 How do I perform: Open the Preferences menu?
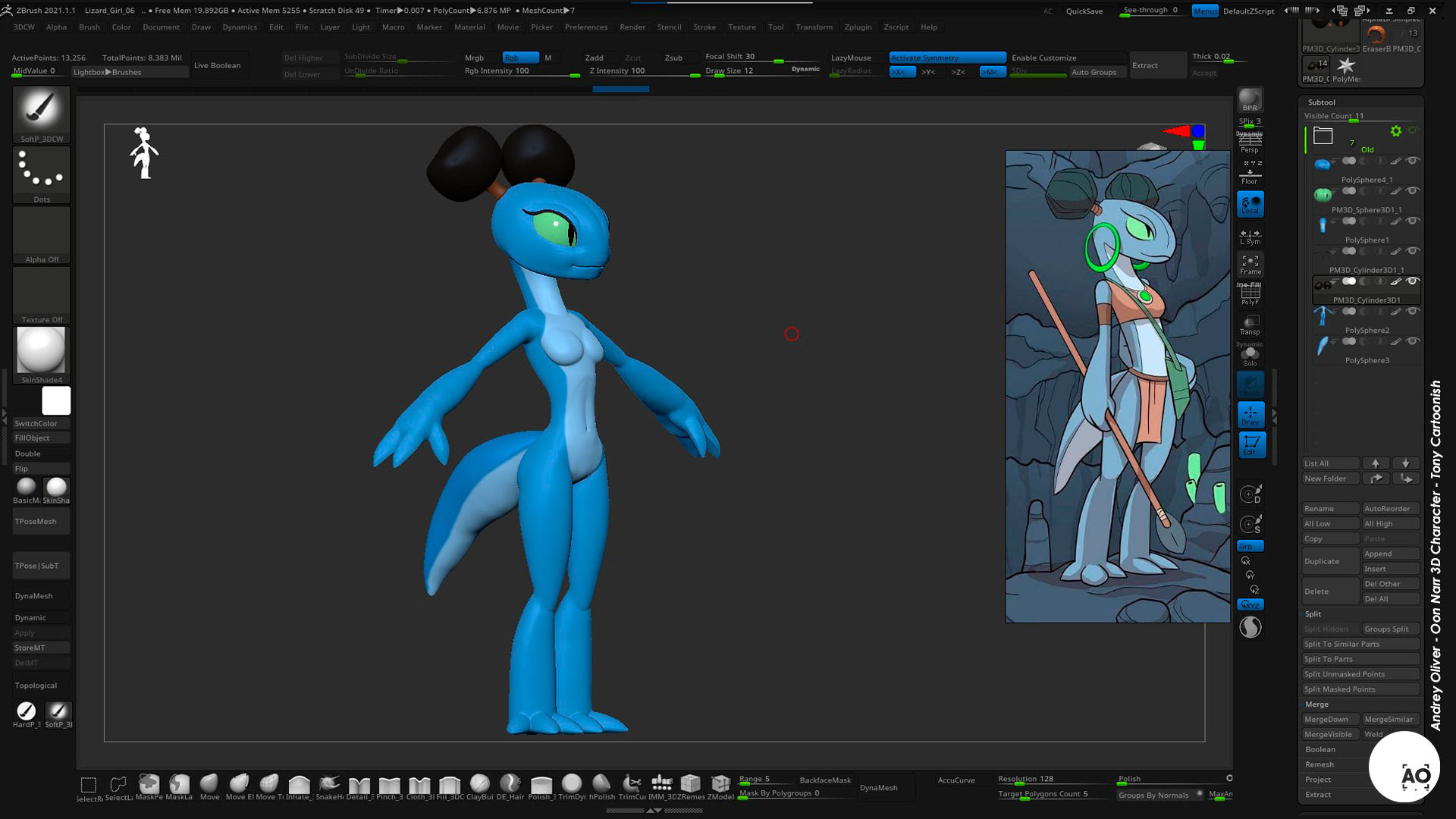coord(586,27)
